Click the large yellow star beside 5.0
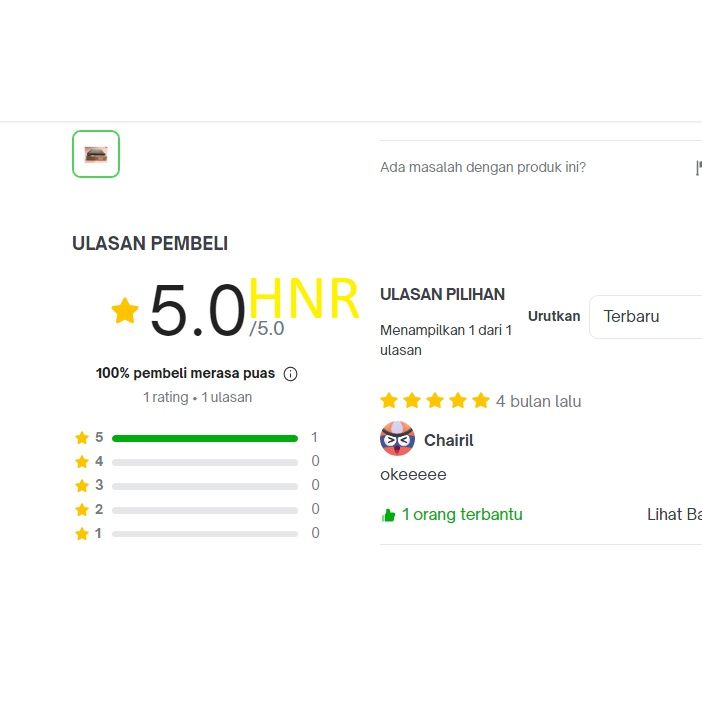The width and height of the screenshot is (702, 702). point(125,311)
